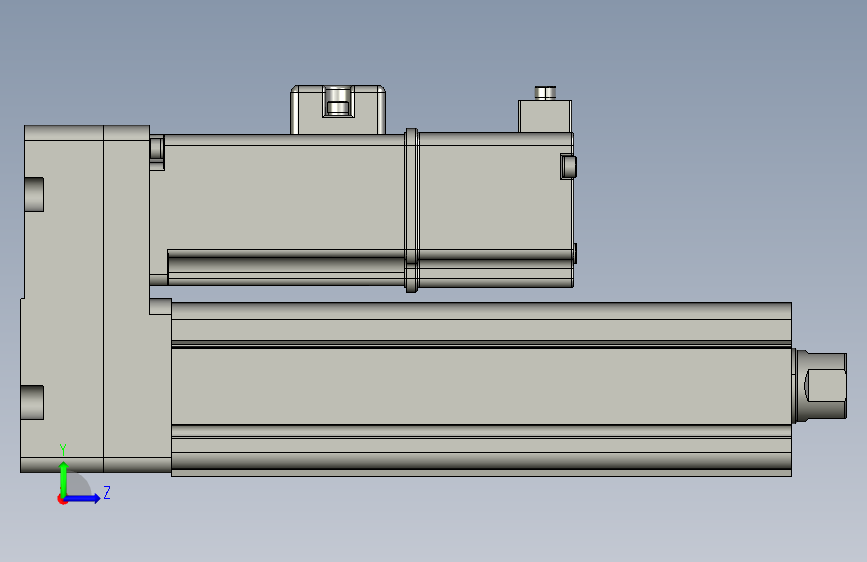The width and height of the screenshot is (867, 562).
Task: Click the green Y axis arrow
Action: click(64, 478)
